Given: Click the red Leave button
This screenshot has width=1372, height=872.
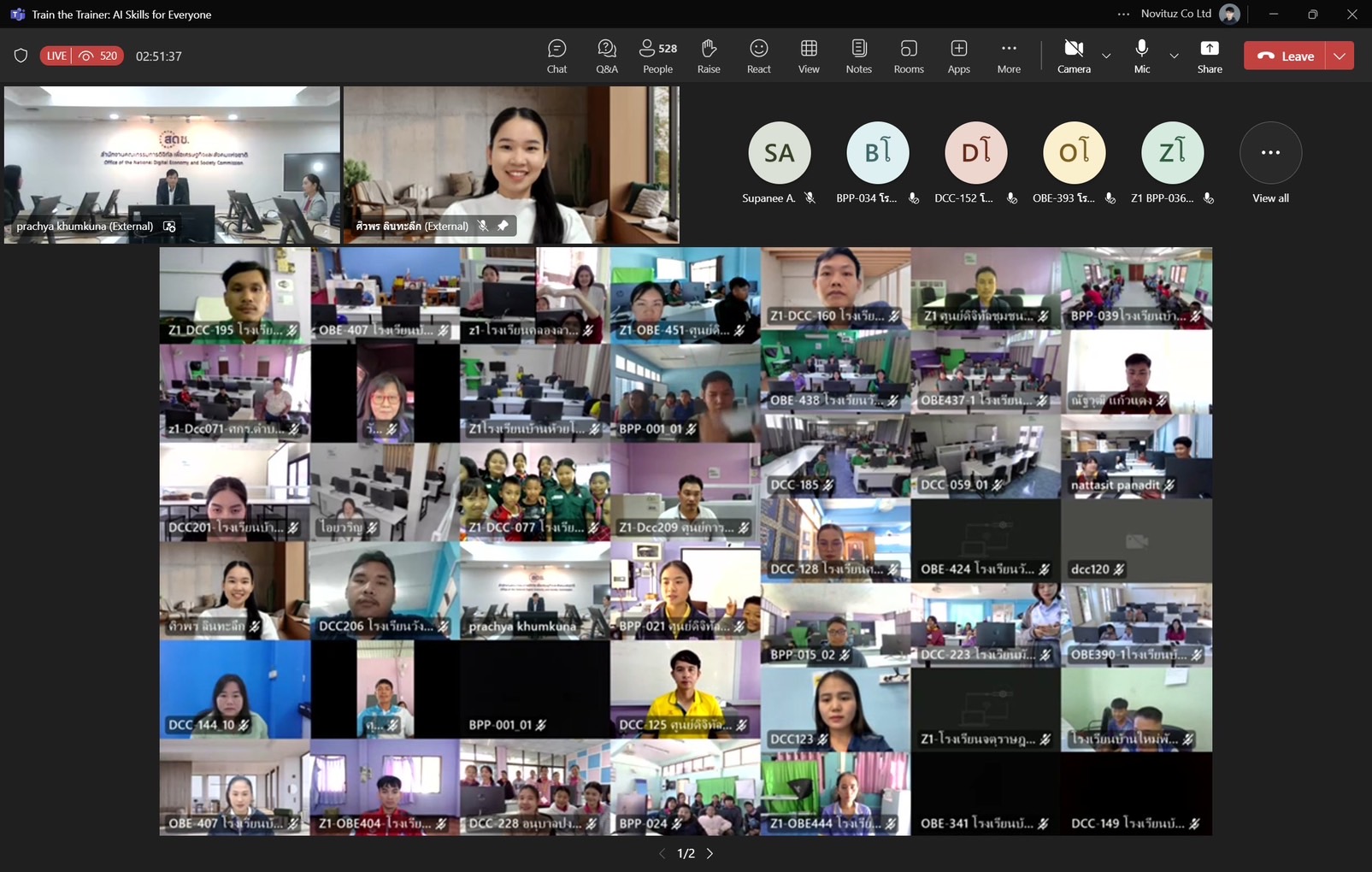Looking at the screenshot, I should tap(1285, 56).
